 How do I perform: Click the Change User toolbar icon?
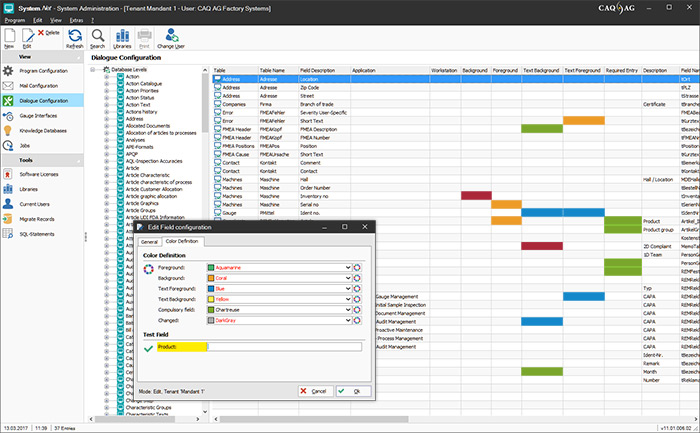[170, 37]
